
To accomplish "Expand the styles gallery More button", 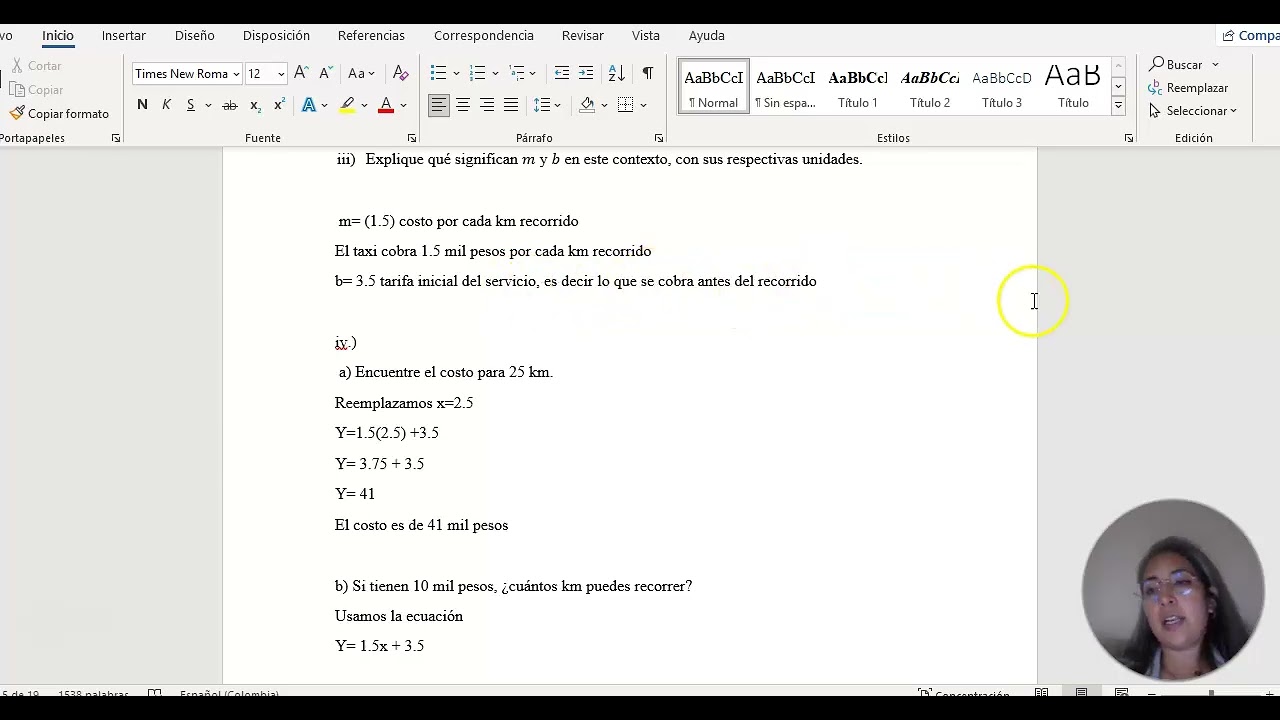I will (1118, 105).
